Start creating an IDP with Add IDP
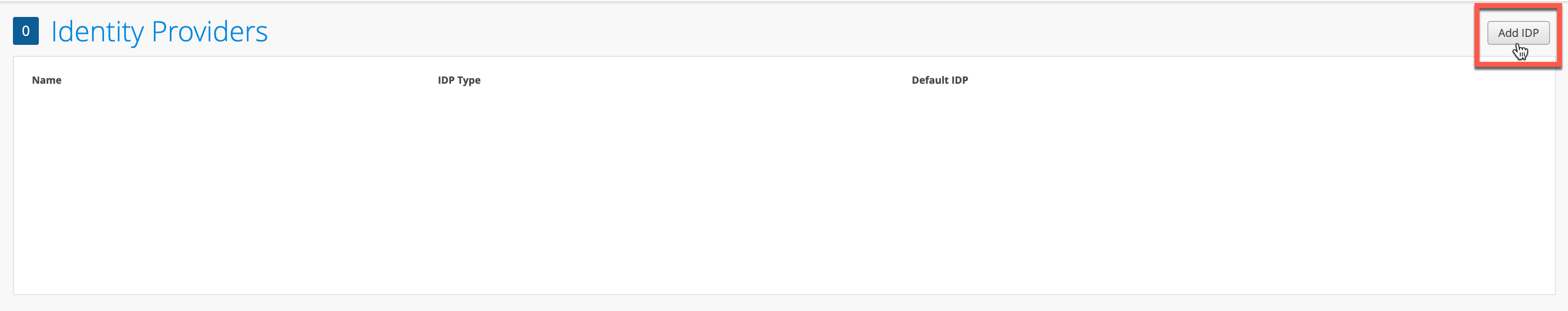 [1518, 33]
